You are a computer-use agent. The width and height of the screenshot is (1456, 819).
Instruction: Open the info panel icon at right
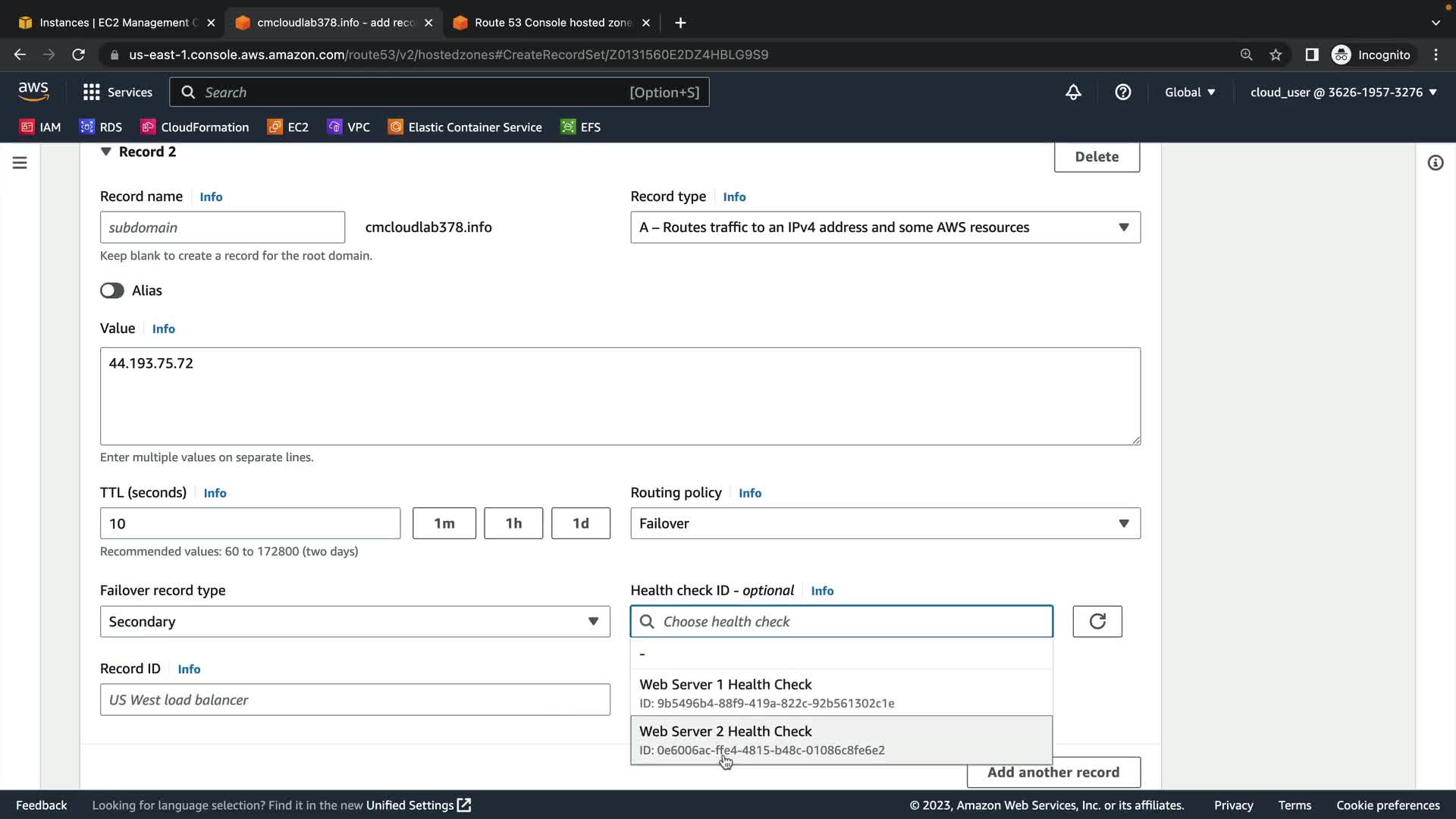pyautogui.click(x=1436, y=162)
